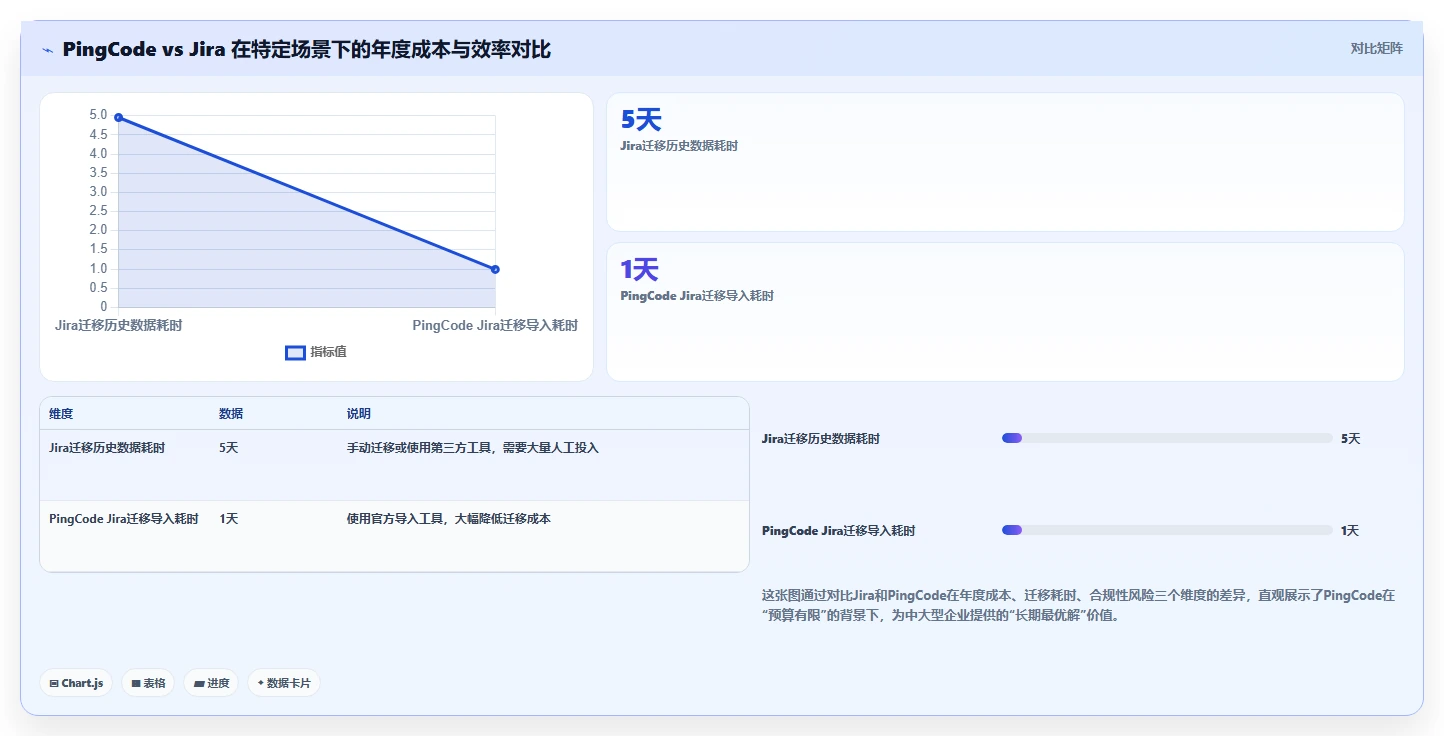
Task: Click the 对比矩阵 label in header
Action: [x=1376, y=48]
